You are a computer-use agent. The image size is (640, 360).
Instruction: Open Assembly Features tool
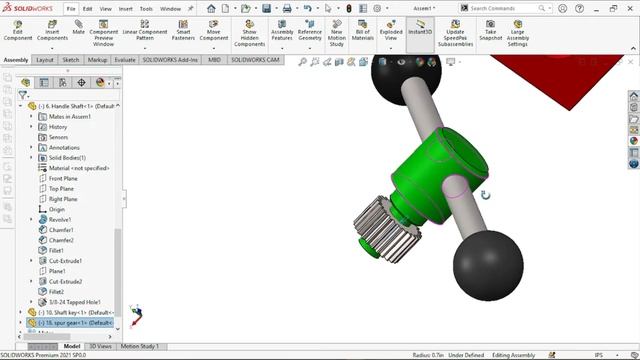click(x=282, y=31)
